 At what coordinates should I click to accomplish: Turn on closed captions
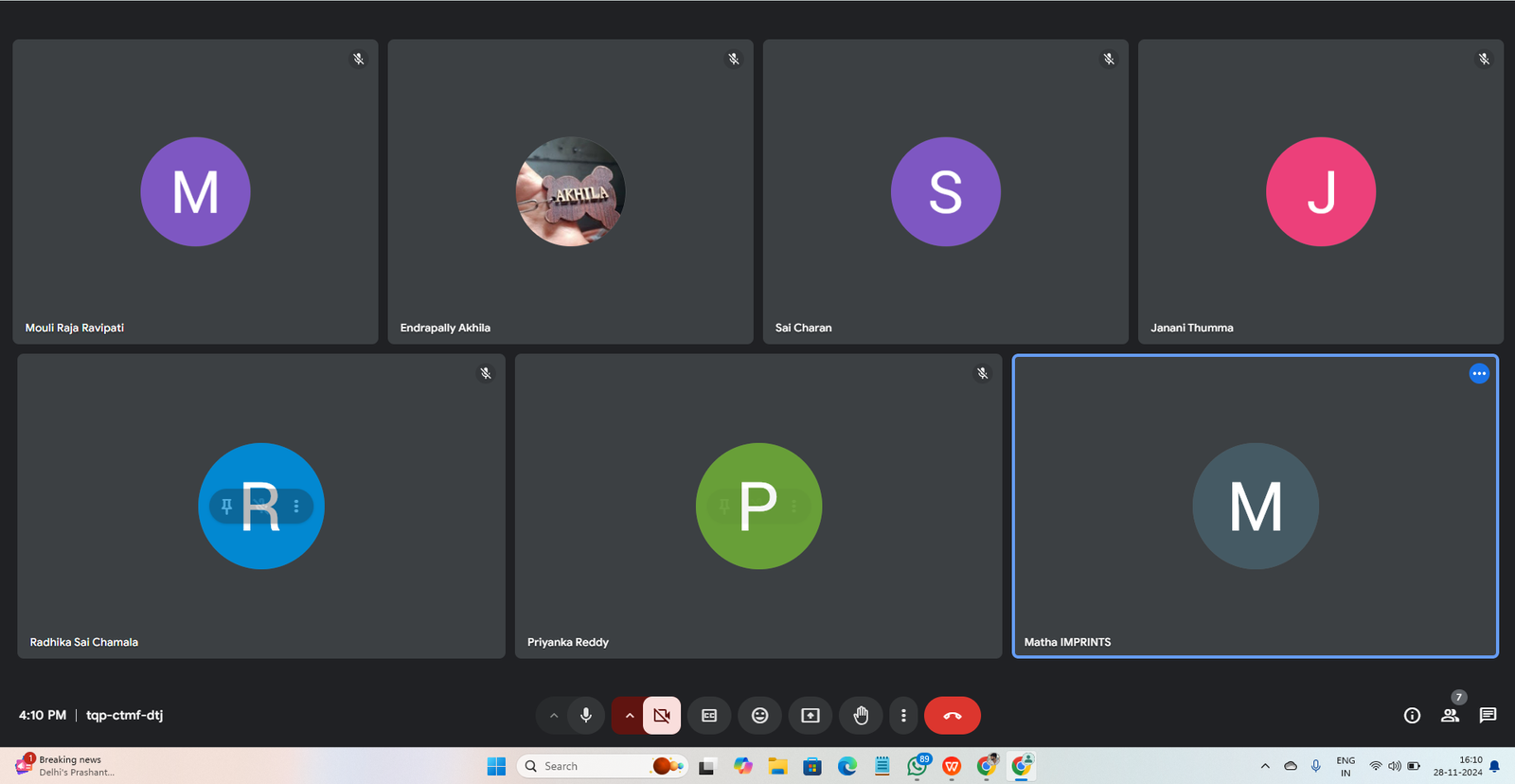pyautogui.click(x=709, y=716)
